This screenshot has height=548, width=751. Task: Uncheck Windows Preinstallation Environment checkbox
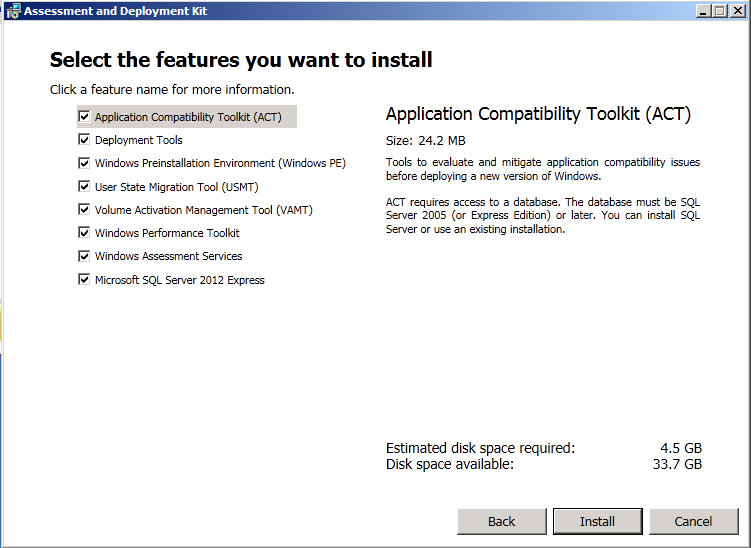point(84,163)
